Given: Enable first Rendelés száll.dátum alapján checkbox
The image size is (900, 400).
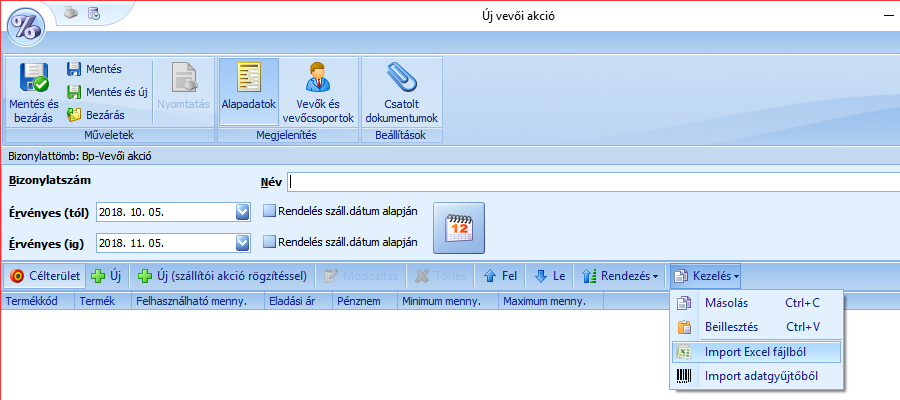Looking at the screenshot, I should click(269, 211).
